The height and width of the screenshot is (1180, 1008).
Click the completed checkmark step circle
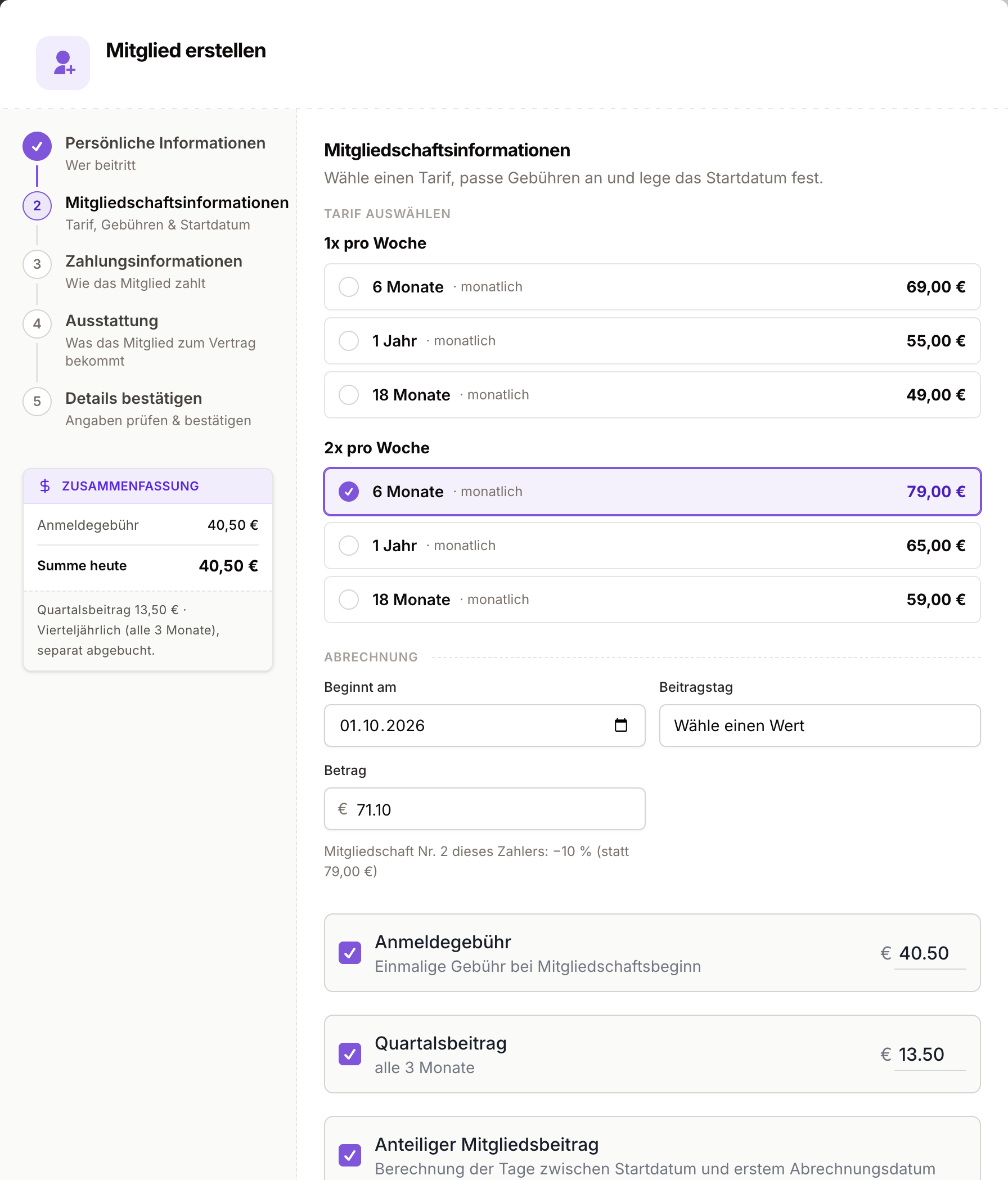(37, 147)
